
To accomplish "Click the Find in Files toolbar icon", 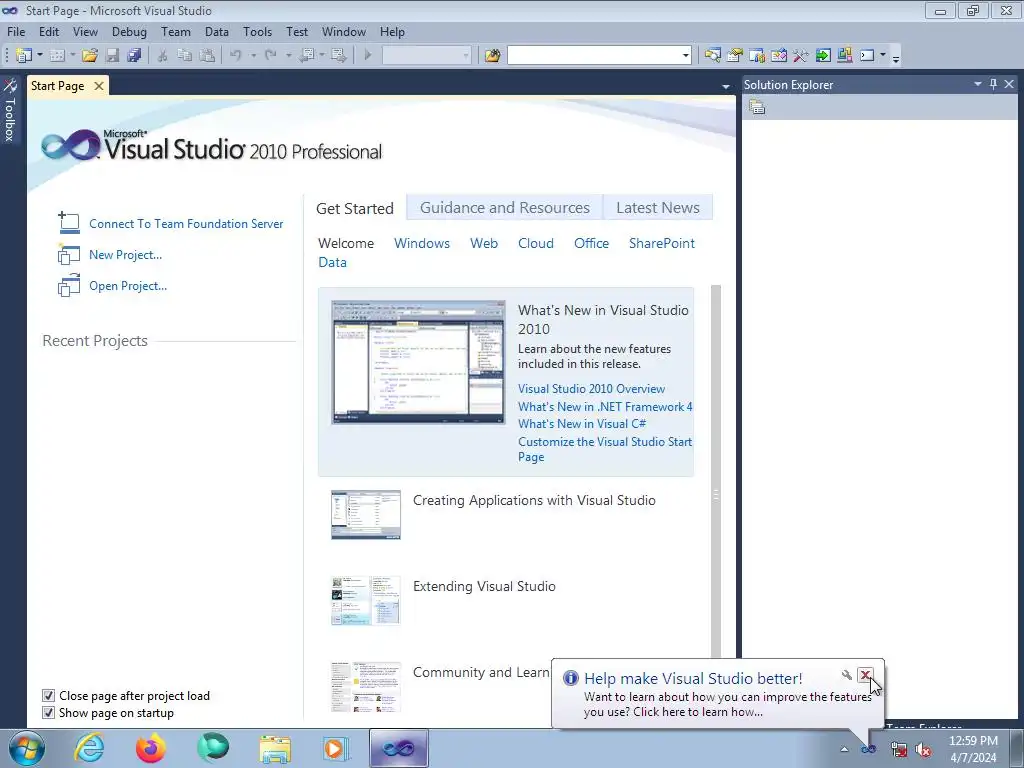I will (x=492, y=56).
